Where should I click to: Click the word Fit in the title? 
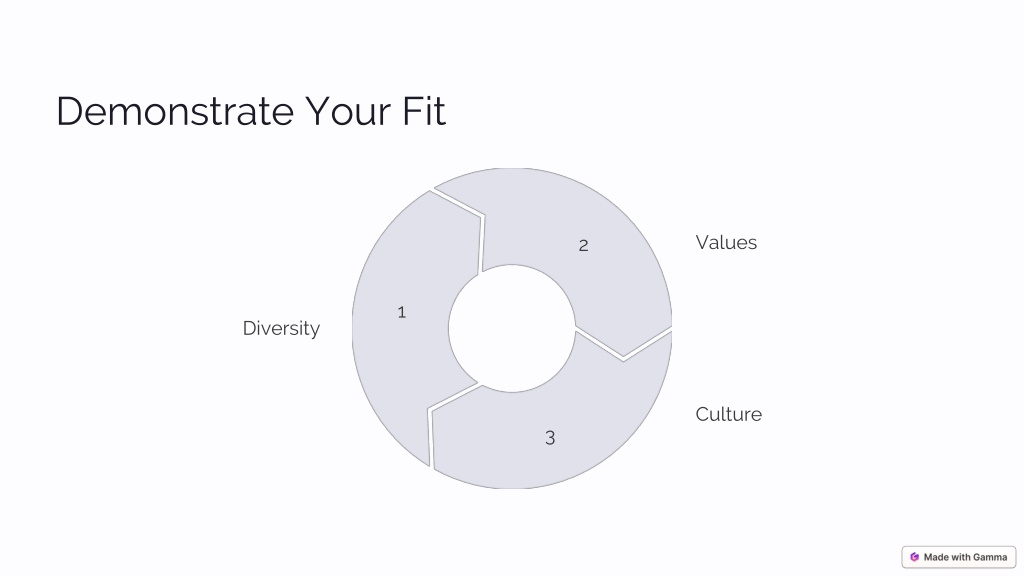tap(424, 111)
